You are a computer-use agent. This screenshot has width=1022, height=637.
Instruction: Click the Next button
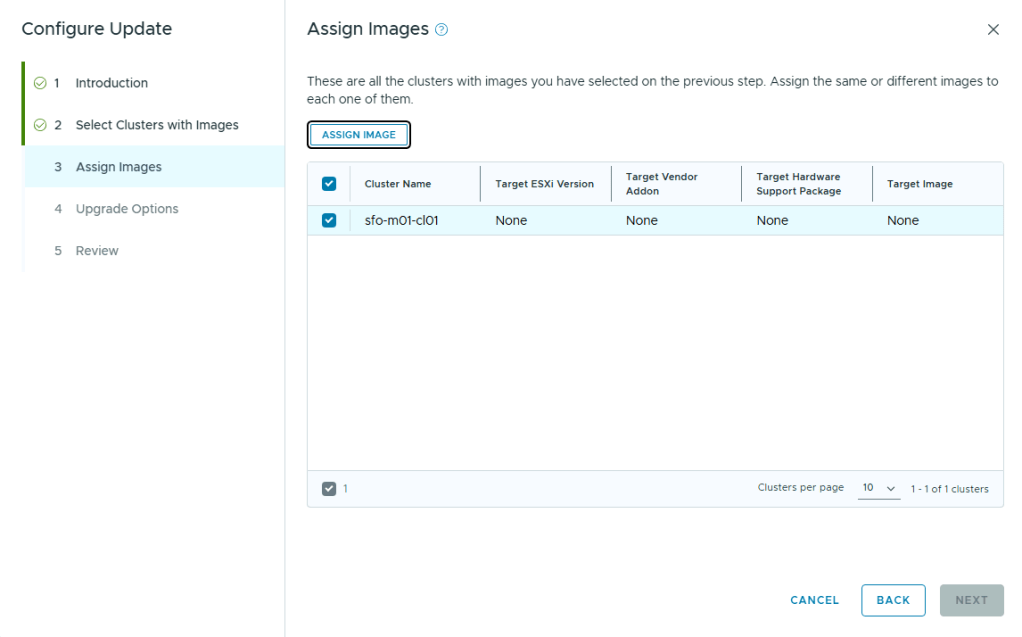(971, 600)
